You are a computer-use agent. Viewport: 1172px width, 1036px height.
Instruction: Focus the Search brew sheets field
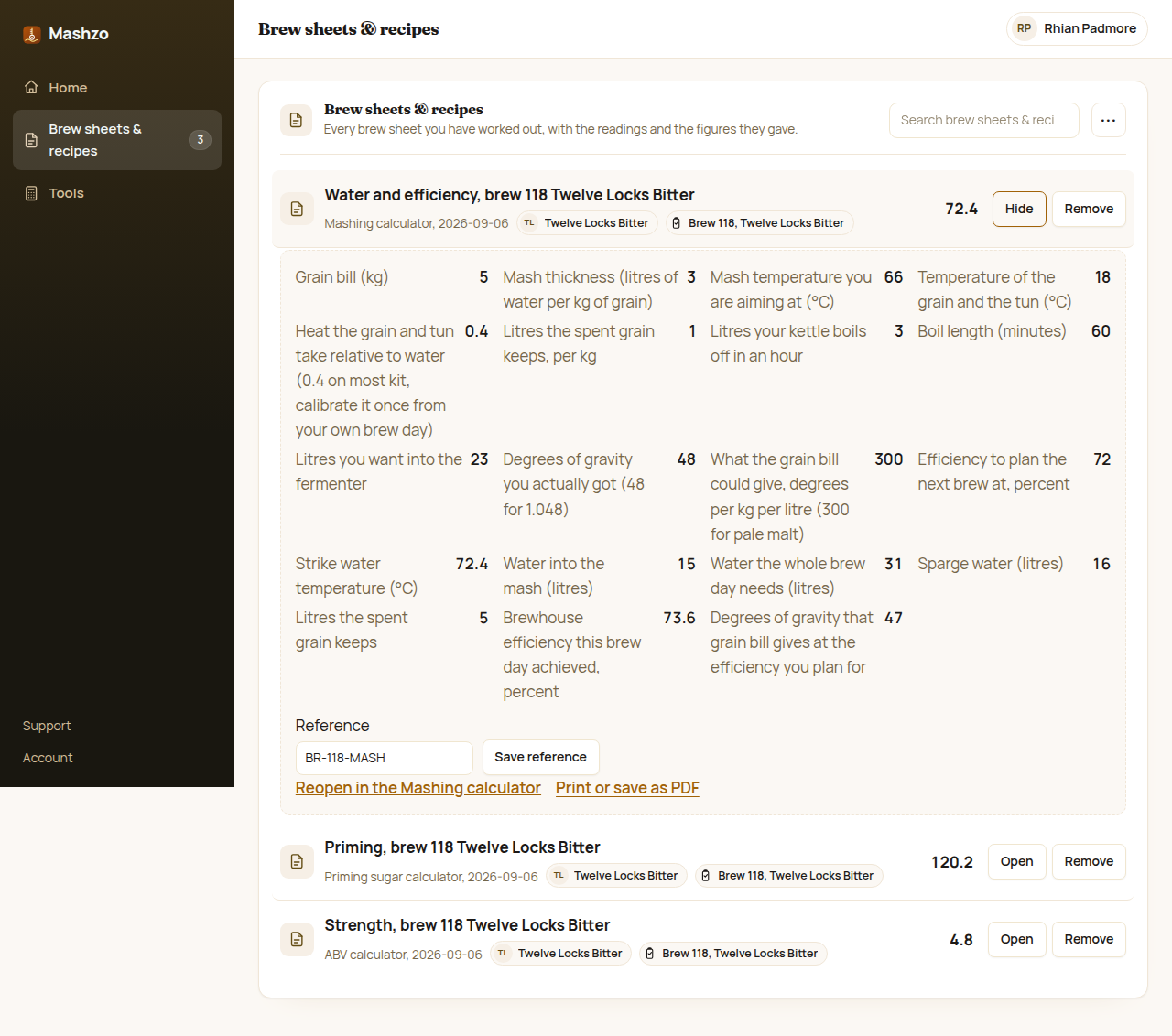(x=984, y=120)
